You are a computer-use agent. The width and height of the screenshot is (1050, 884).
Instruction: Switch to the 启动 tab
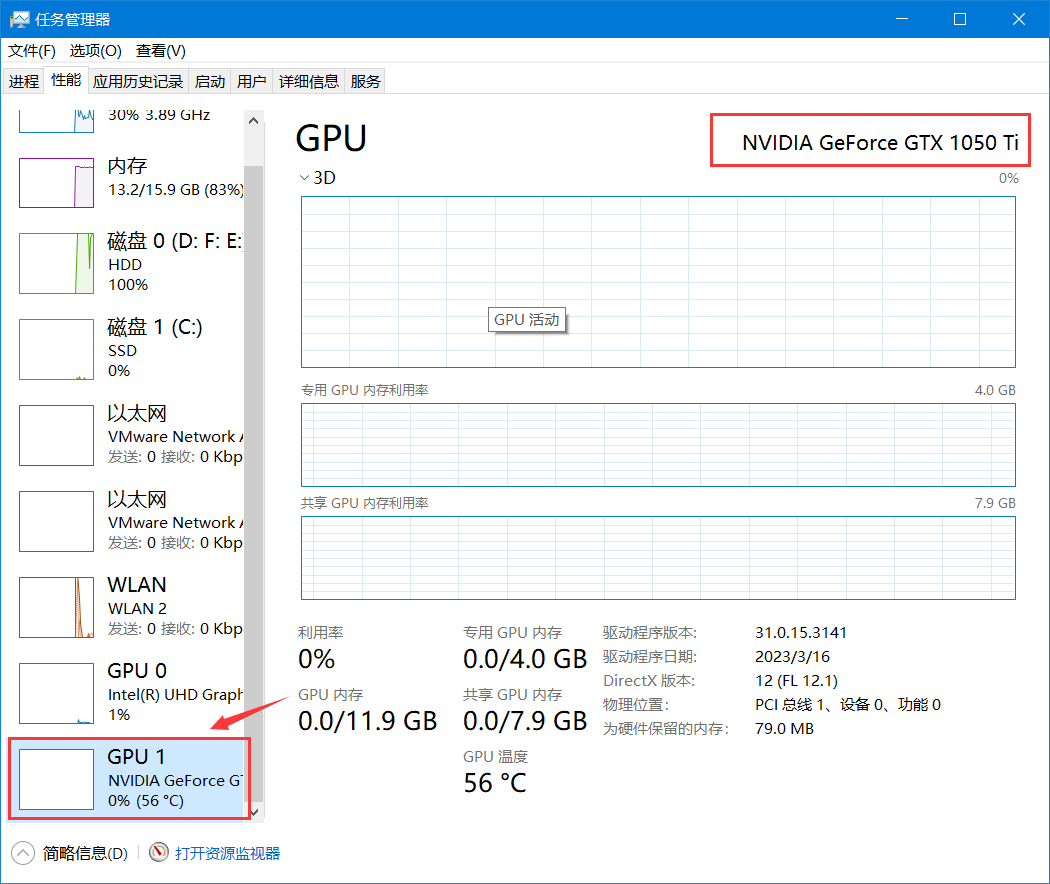click(210, 81)
